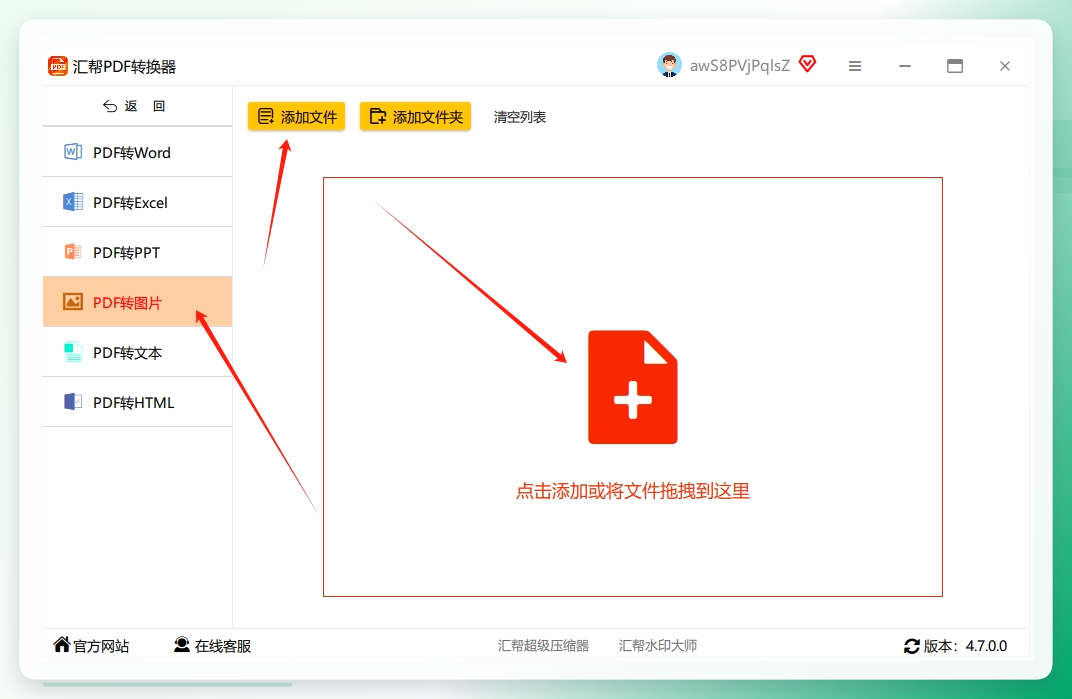The width and height of the screenshot is (1072, 699).
Task: Select PDF转PPT in sidebar
Action: pyautogui.click(x=137, y=252)
